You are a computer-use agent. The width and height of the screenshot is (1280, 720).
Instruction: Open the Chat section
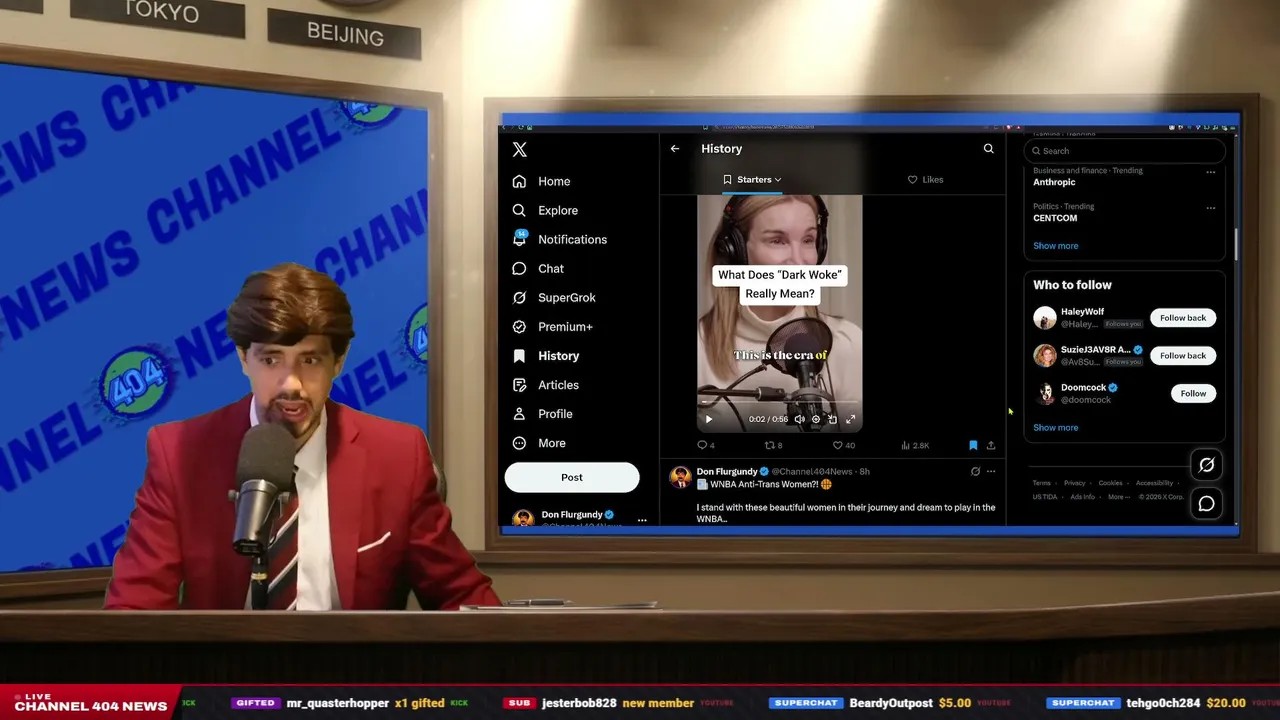(x=538, y=268)
